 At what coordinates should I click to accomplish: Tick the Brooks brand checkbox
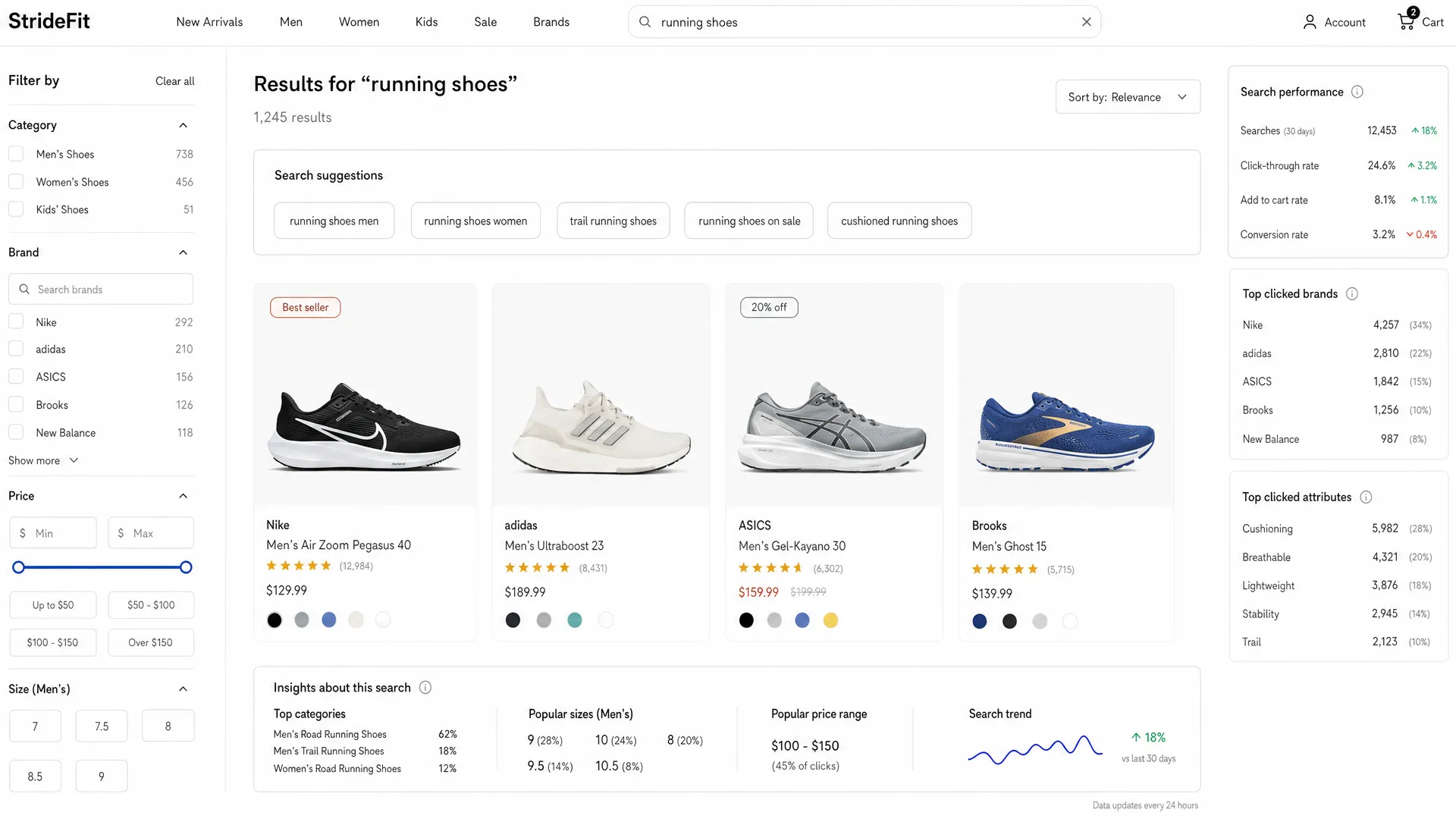tap(16, 404)
